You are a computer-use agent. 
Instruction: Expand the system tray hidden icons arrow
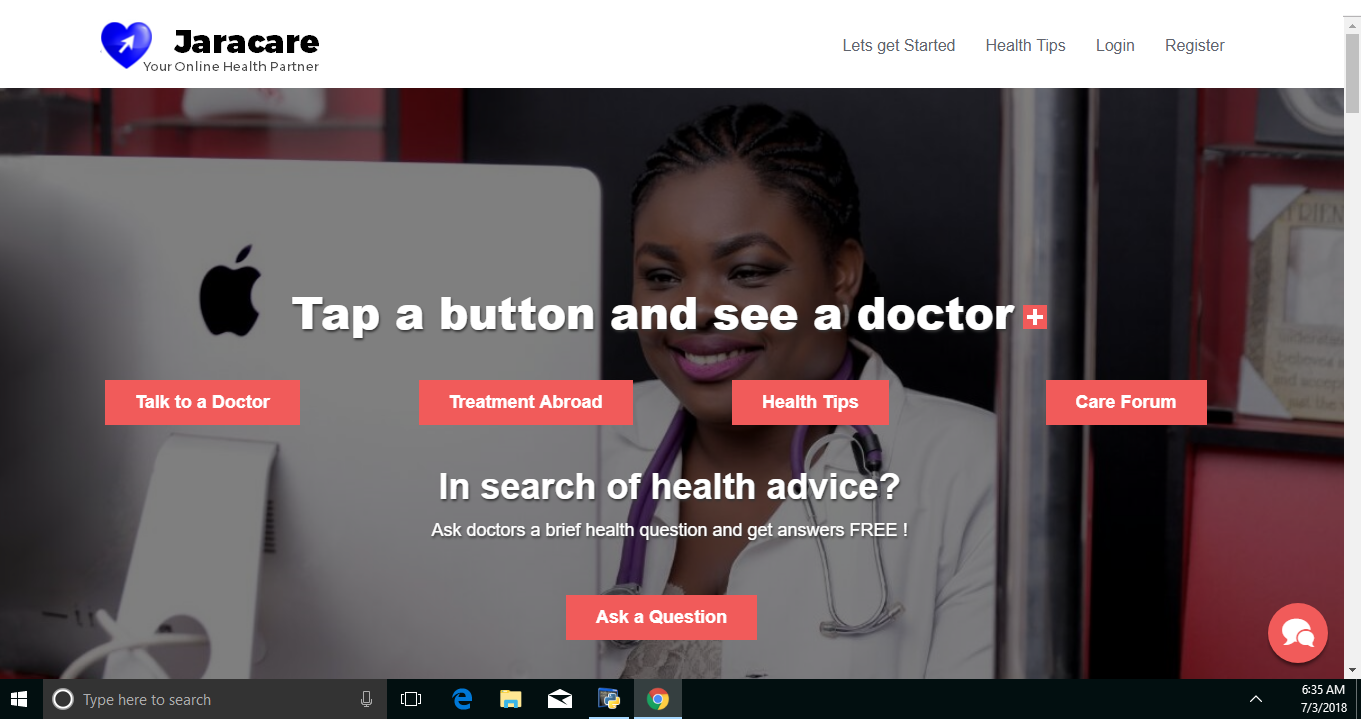(x=1256, y=699)
